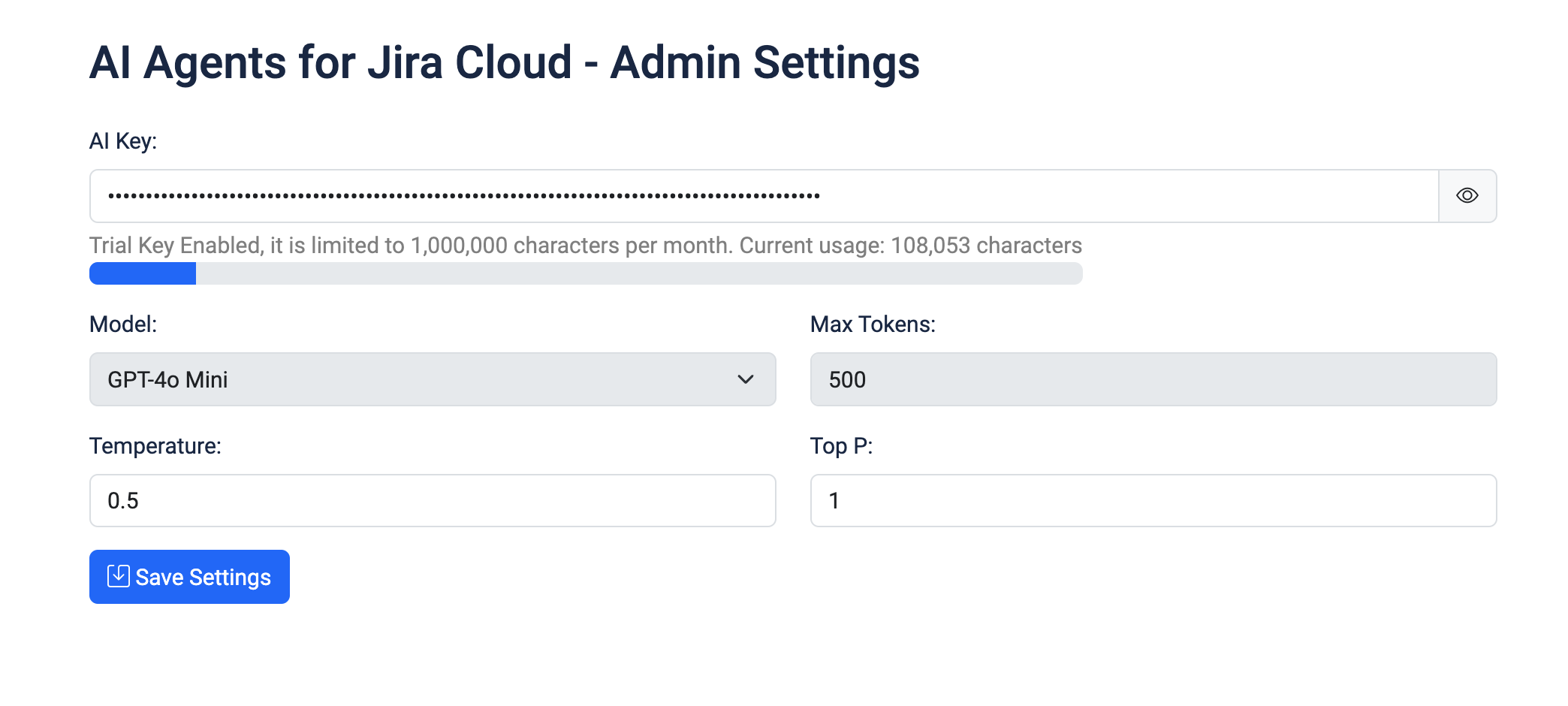Click the Top P input field
Screen dimensions: 1568x706
click(1153, 500)
